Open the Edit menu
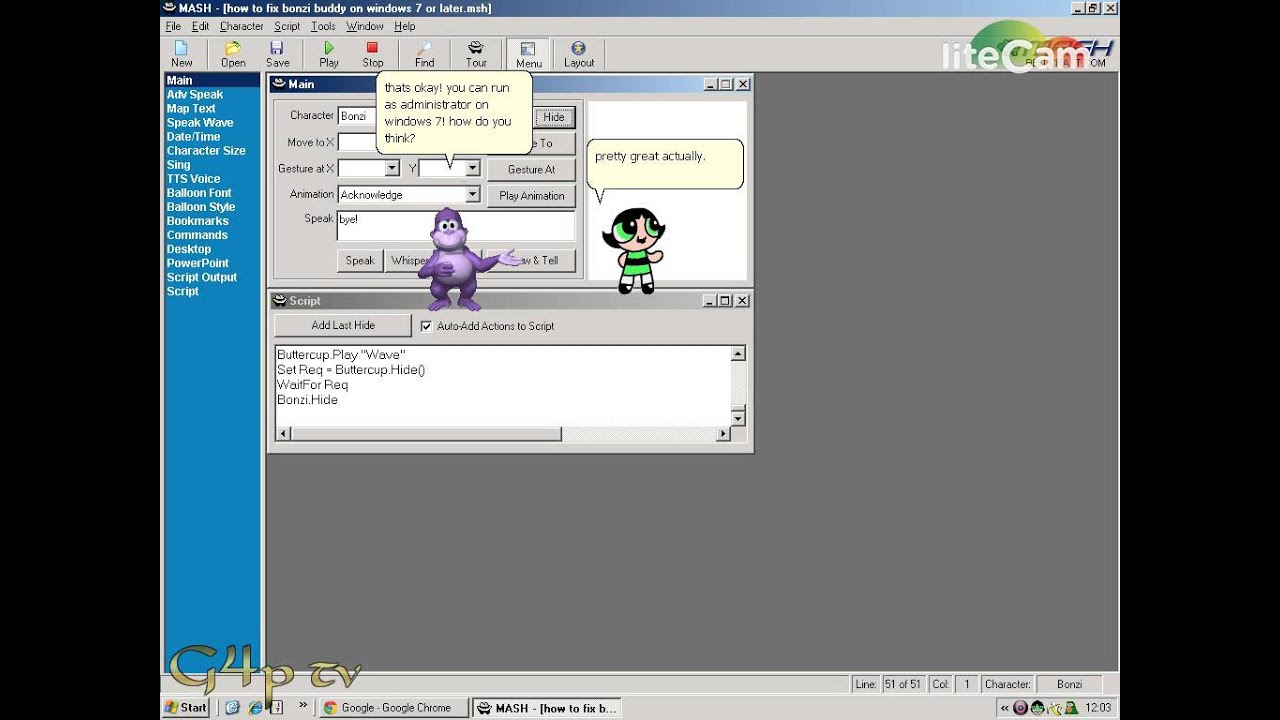 click(201, 26)
